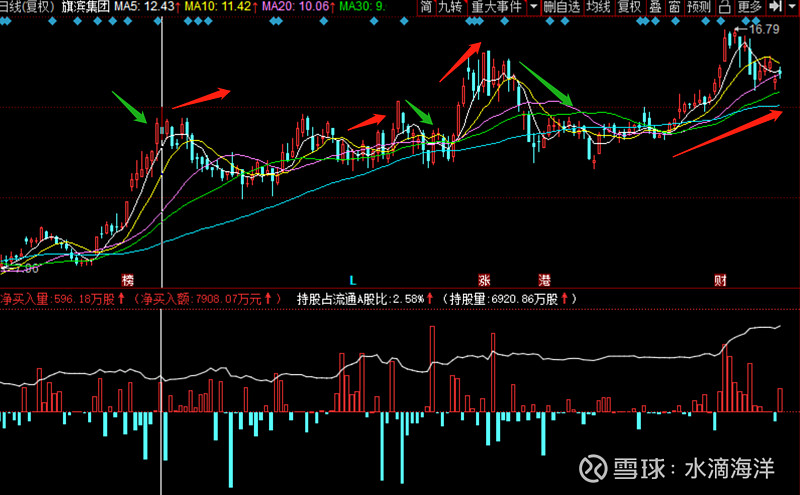
Task: Click the 预测 forecast button
Action: (699, 7)
